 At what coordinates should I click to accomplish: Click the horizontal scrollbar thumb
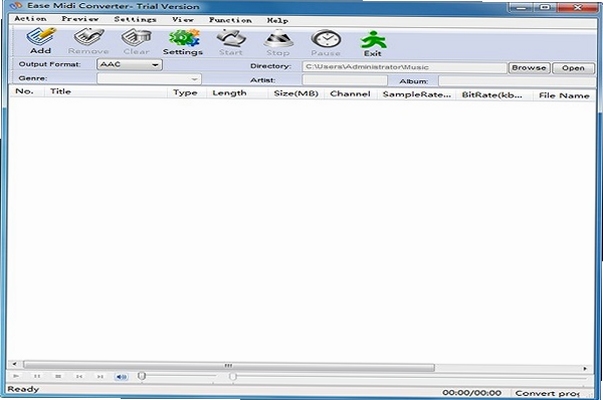point(229,365)
